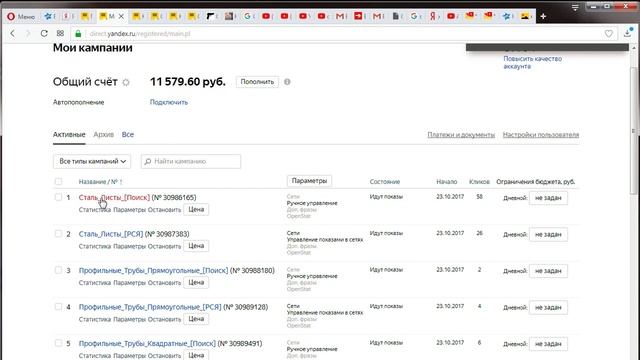The height and width of the screenshot is (360, 640).
Task: Switch to Все tab
Action: (127, 134)
